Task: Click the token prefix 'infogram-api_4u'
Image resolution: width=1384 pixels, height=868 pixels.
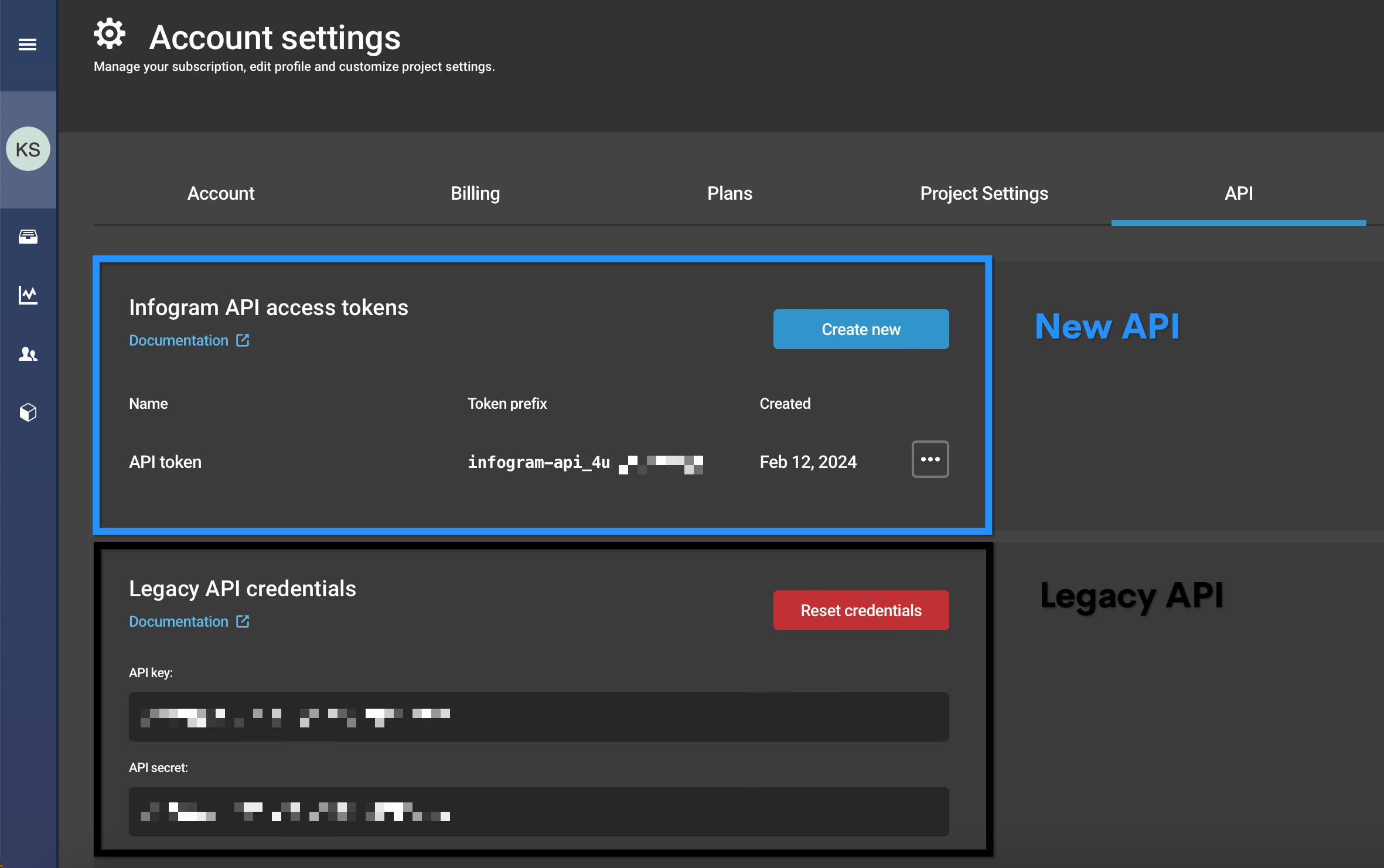Action: pyautogui.click(x=539, y=462)
